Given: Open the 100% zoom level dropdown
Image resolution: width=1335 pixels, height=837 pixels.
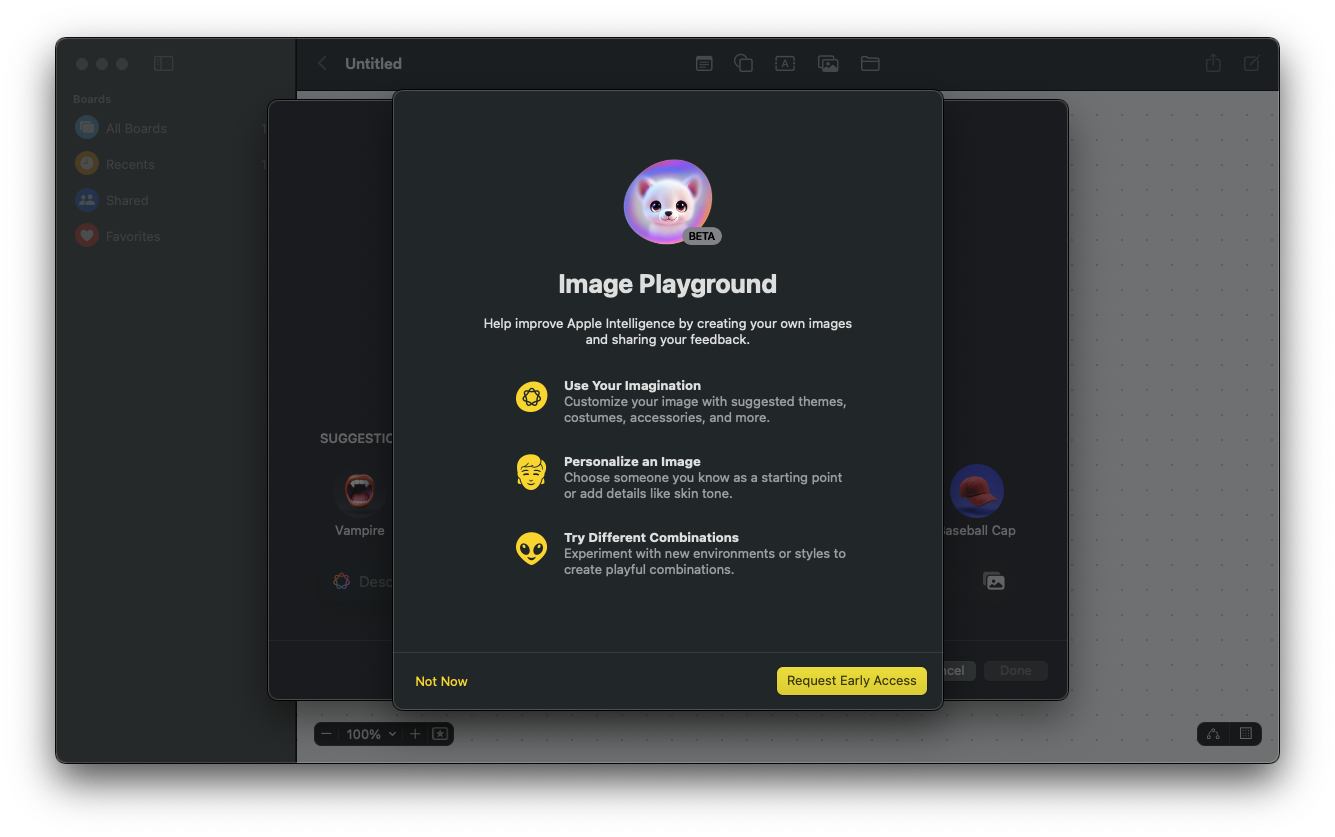Looking at the screenshot, I should pos(371,734).
